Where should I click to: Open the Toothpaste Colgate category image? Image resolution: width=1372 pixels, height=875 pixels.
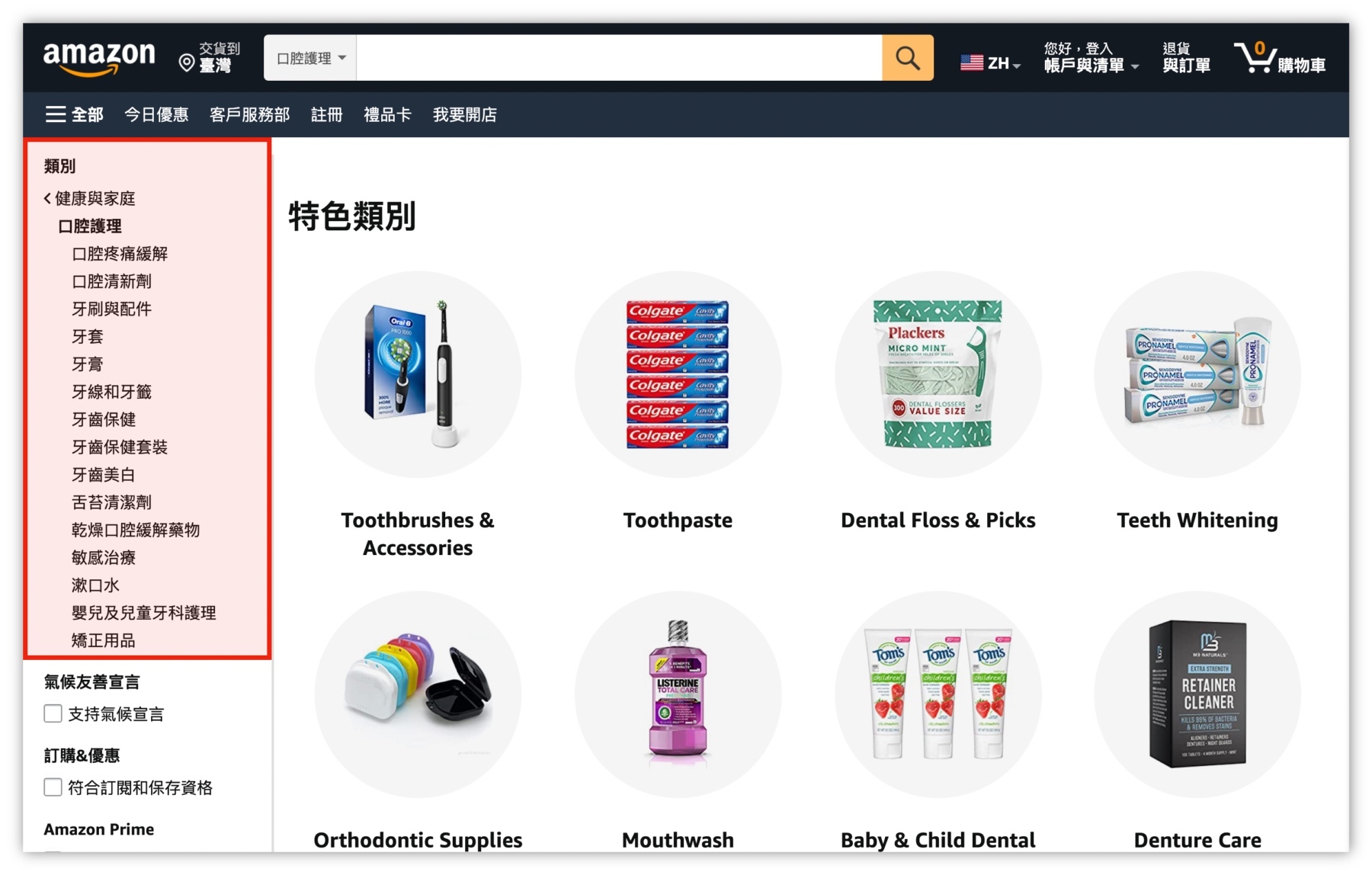[678, 374]
